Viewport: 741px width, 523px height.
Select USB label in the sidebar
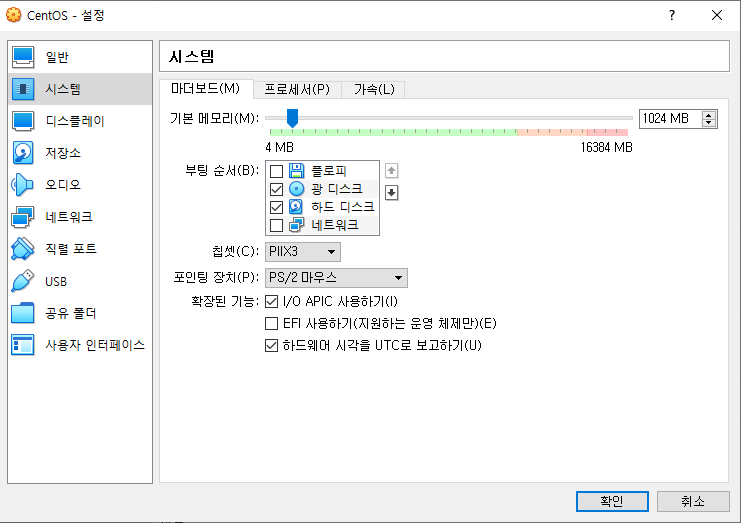click(x=56, y=282)
